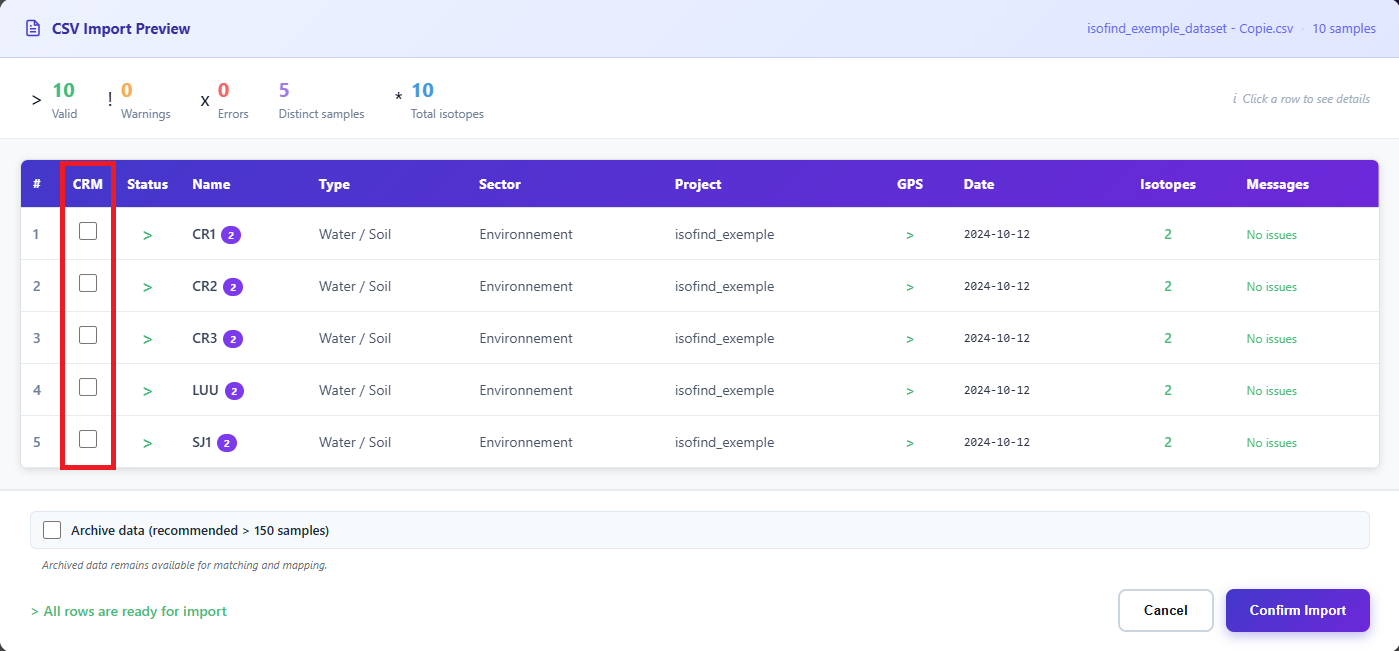Viewport: 1399px width, 651px height.
Task: Click the GPS arrow icon for the LUU row
Action: 910,390
